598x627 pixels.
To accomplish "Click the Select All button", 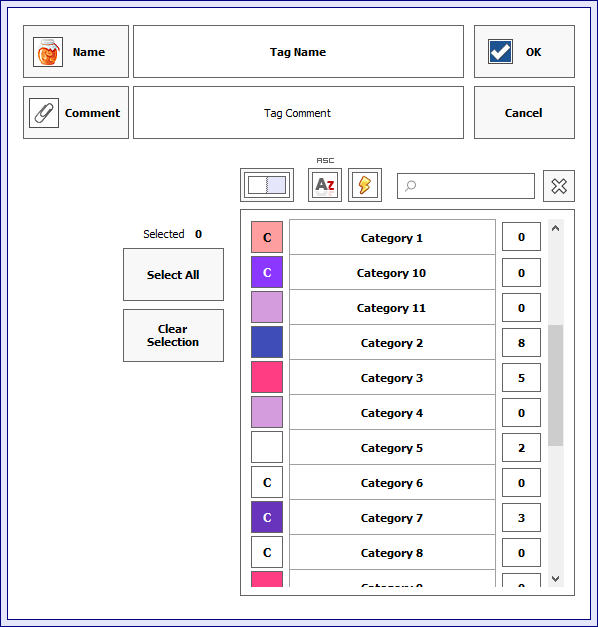I will click(173, 275).
